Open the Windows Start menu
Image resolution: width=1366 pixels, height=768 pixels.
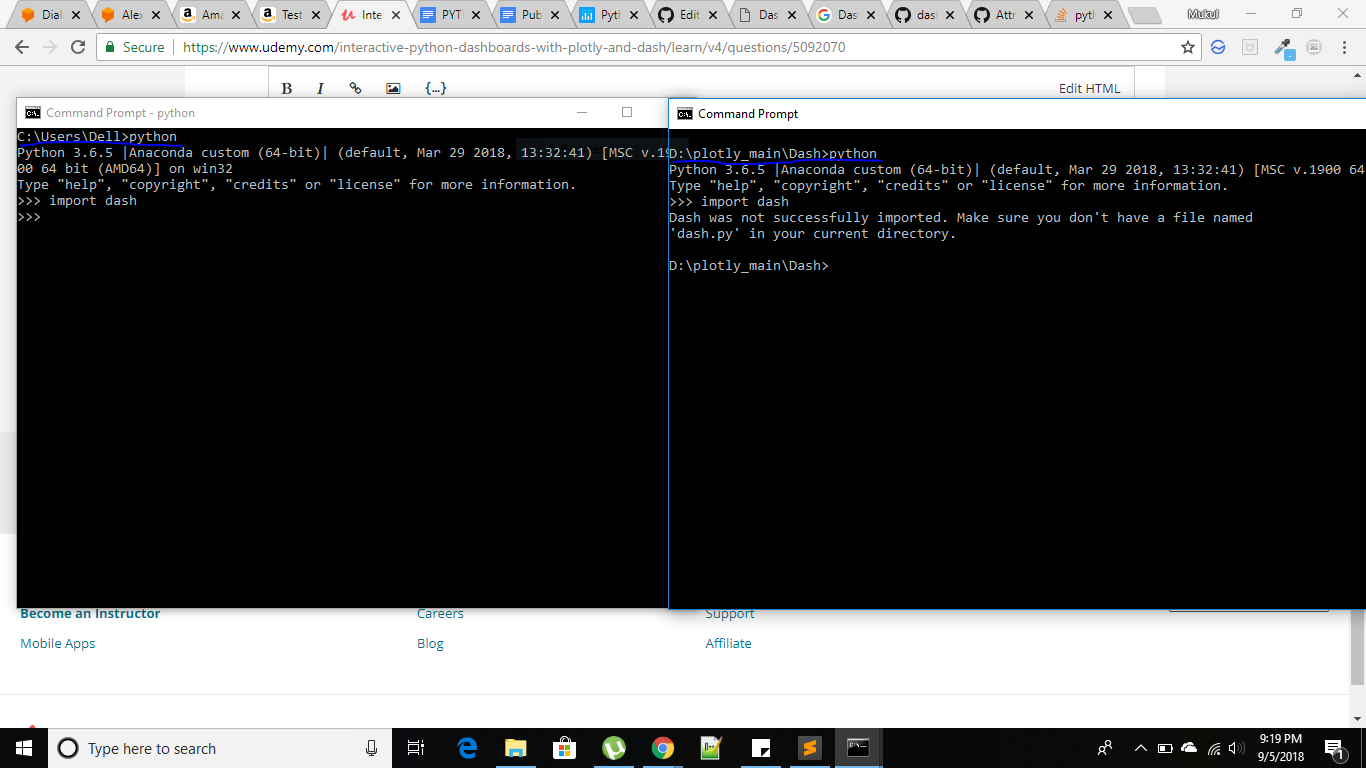click(24, 748)
